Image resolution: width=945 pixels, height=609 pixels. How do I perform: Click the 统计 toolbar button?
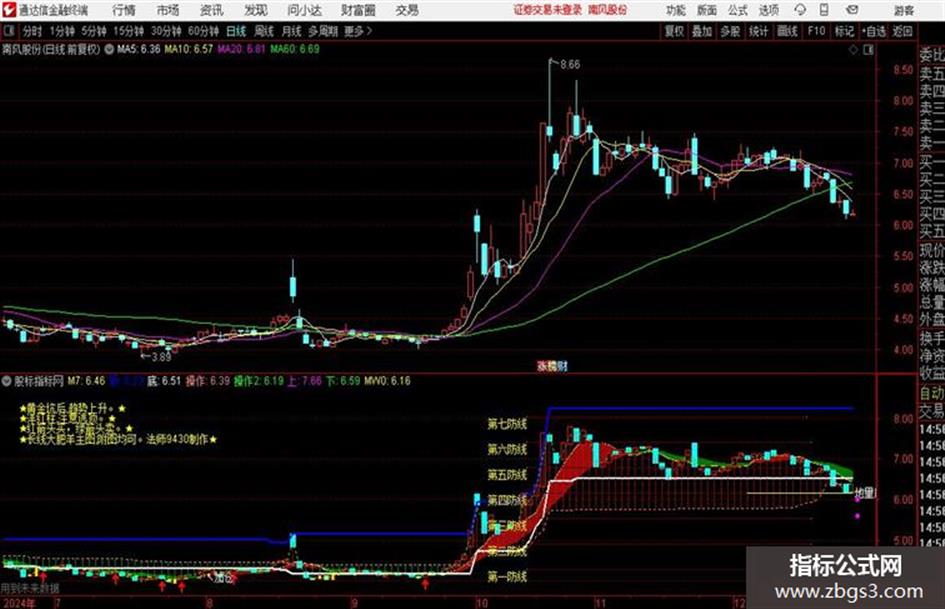[759, 31]
